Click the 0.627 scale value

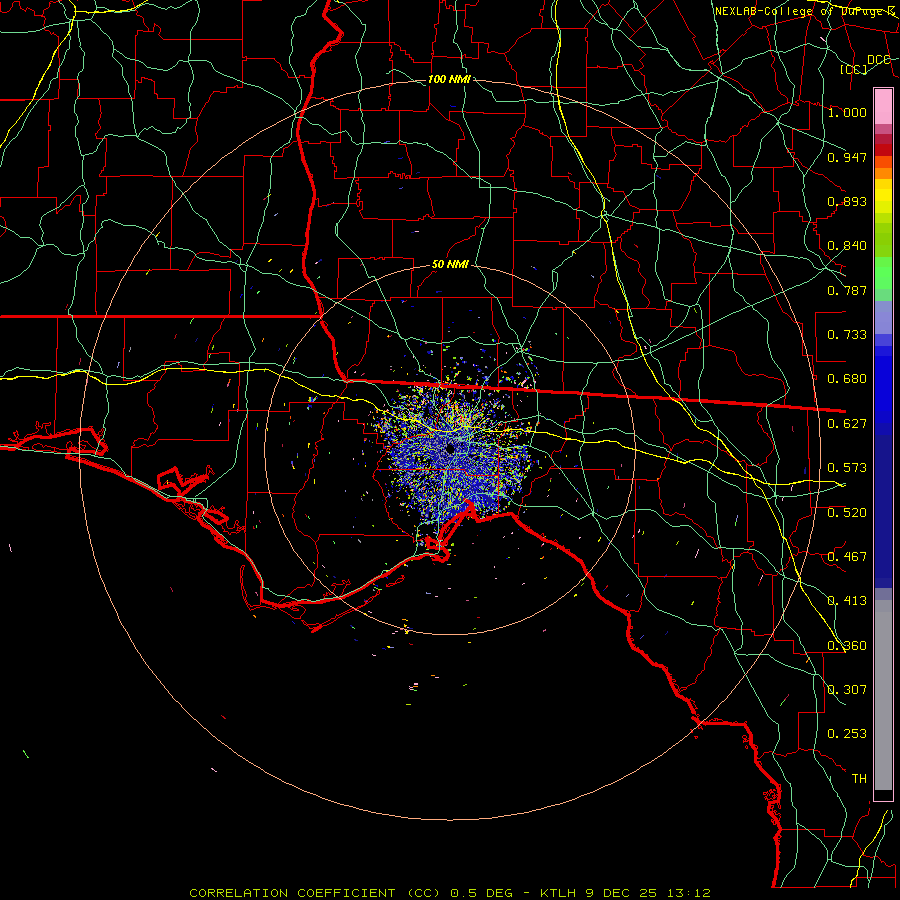(847, 424)
